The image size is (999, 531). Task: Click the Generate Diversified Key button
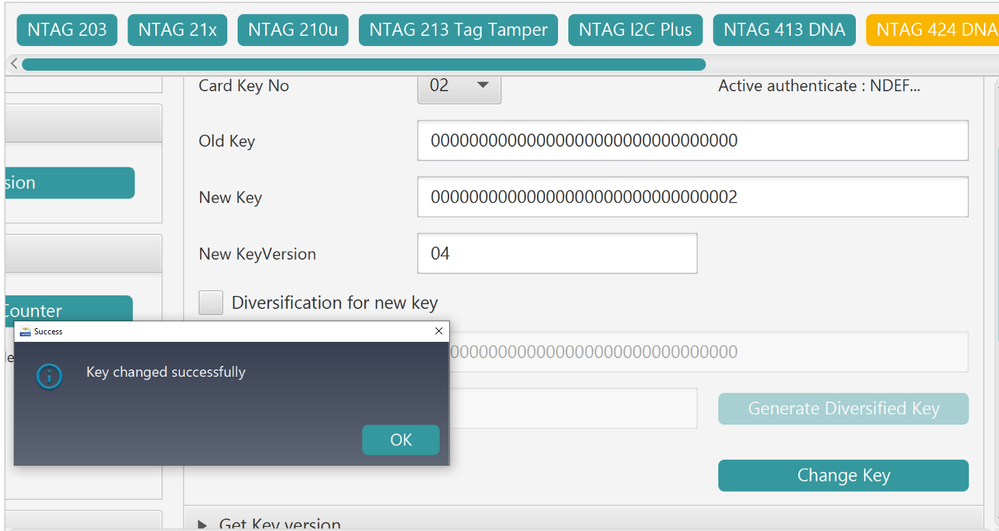pyautogui.click(x=843, y=409)
